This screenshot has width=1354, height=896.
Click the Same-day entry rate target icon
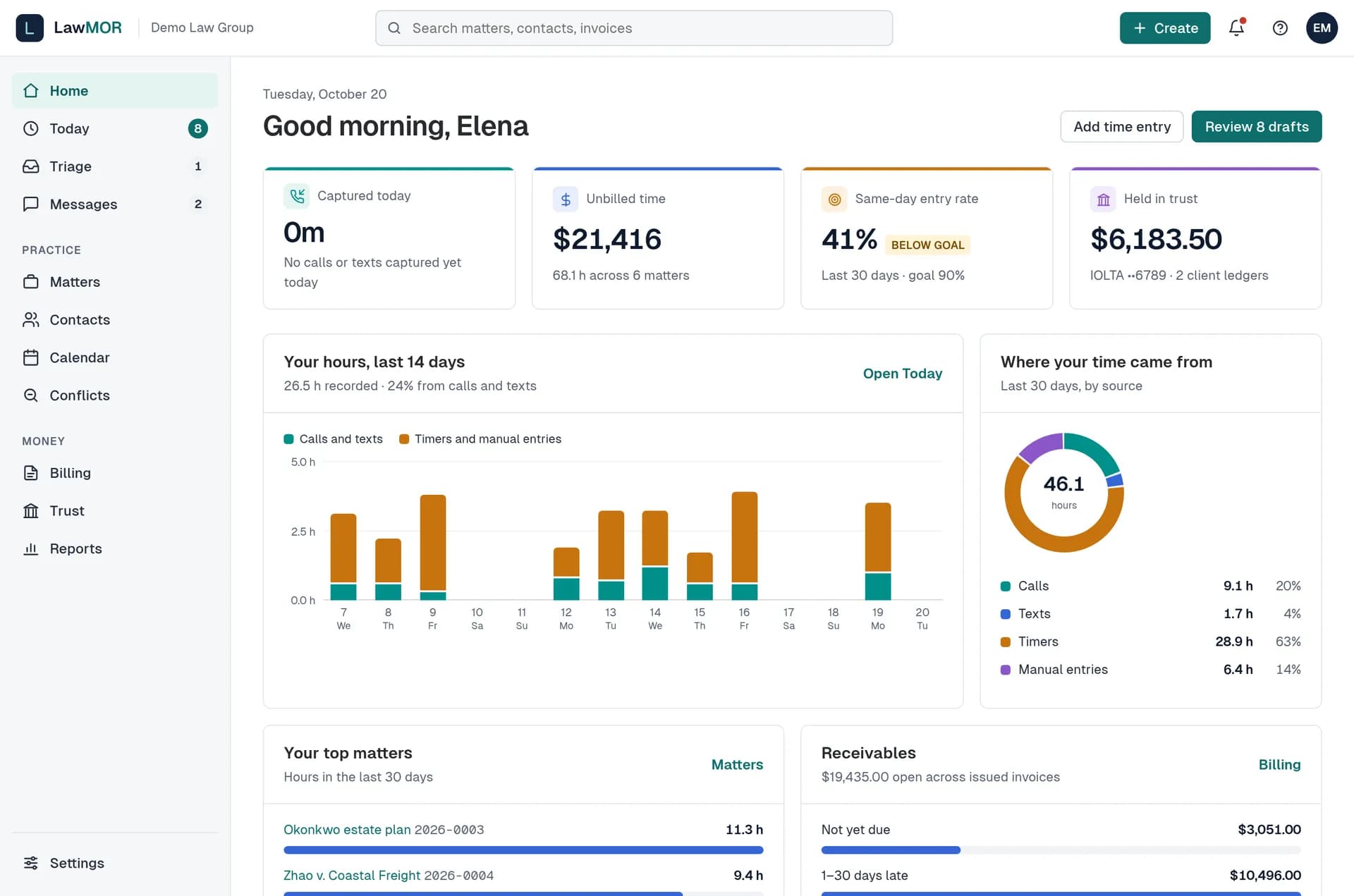click(x=834, y=200)
